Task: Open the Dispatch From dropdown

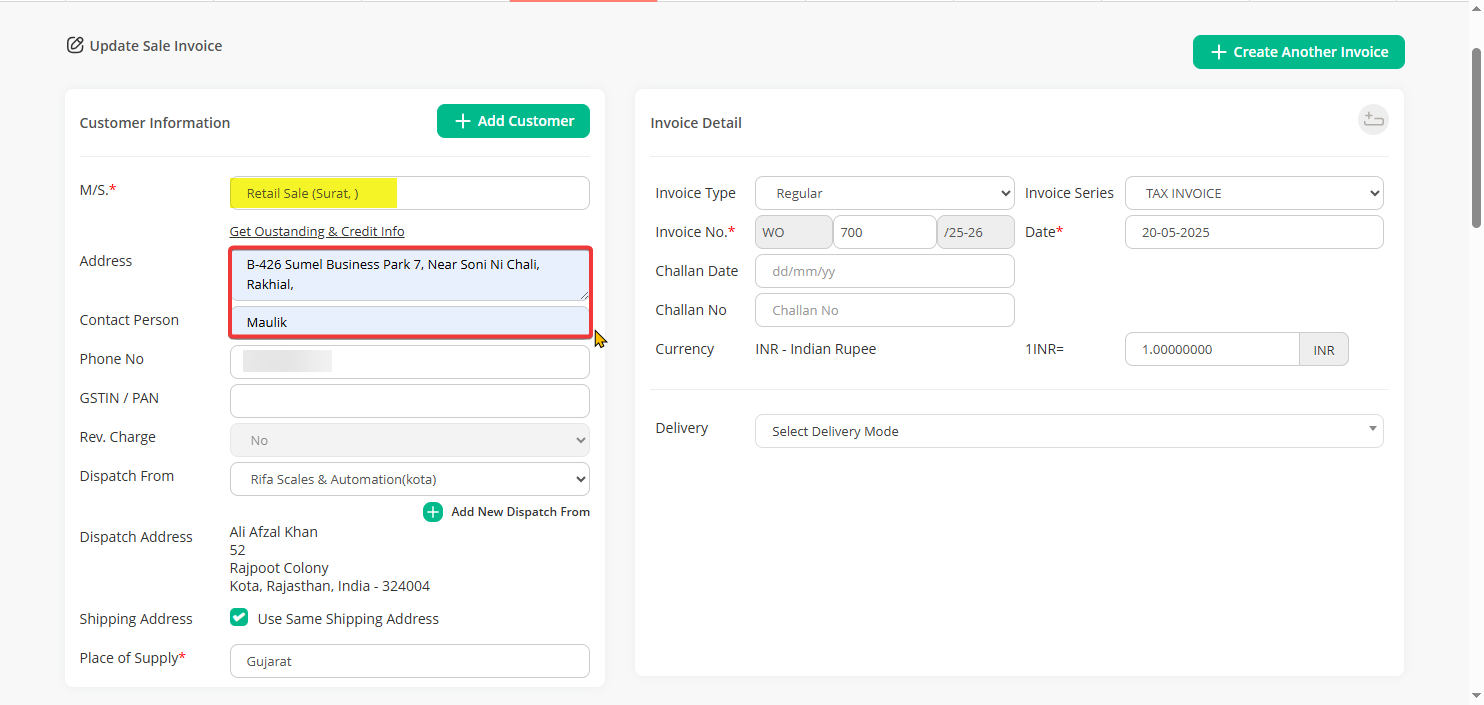Action: click(x=409, y=479)
